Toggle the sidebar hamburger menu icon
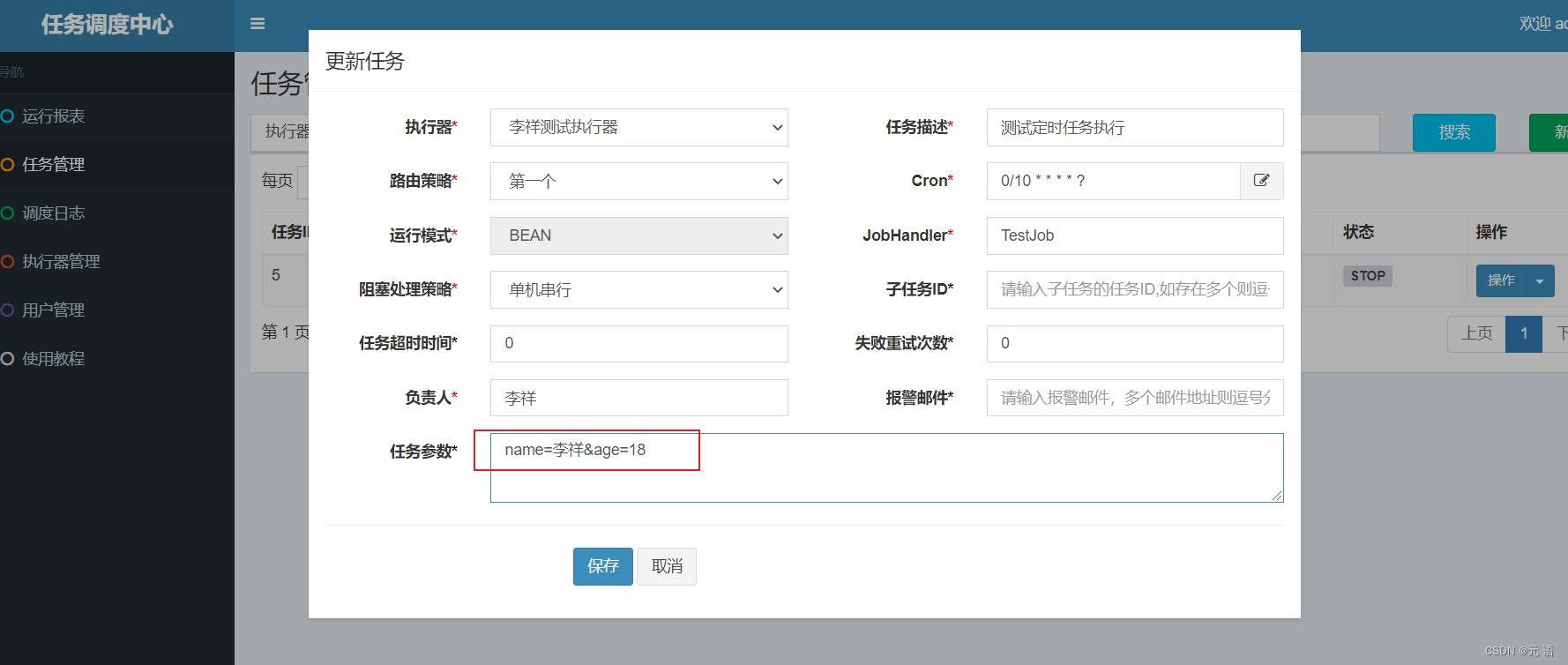1568x665 pixels. pos(258,24)
